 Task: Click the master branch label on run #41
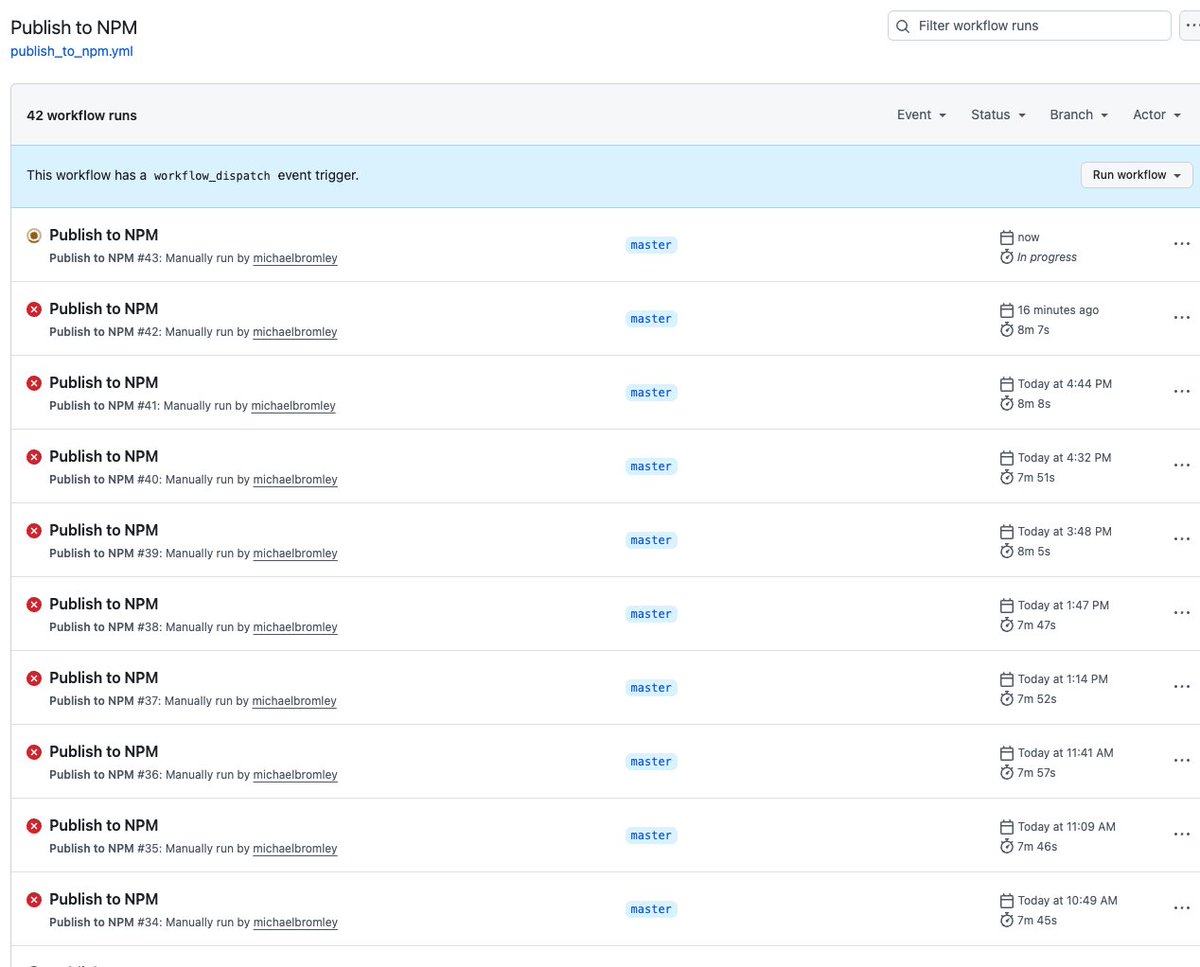point(651,393)
